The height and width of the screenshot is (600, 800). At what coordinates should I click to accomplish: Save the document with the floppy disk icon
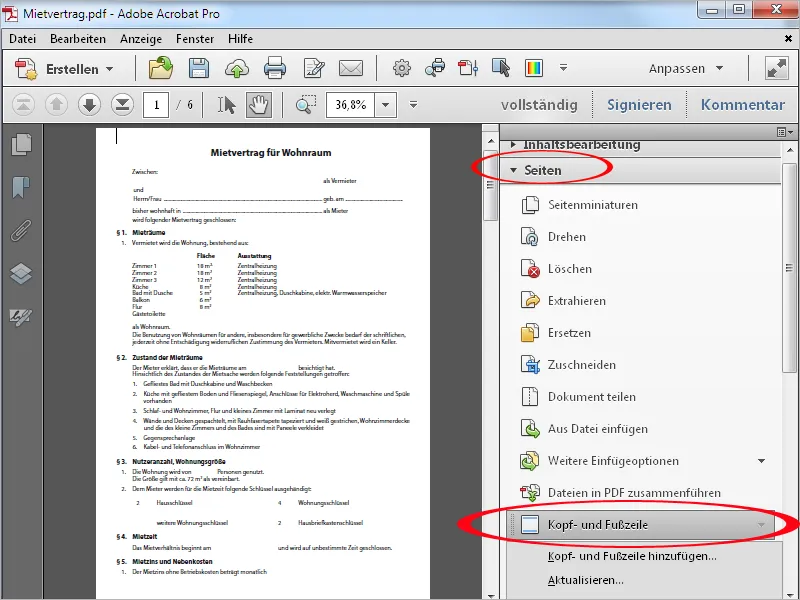point(198,68)
